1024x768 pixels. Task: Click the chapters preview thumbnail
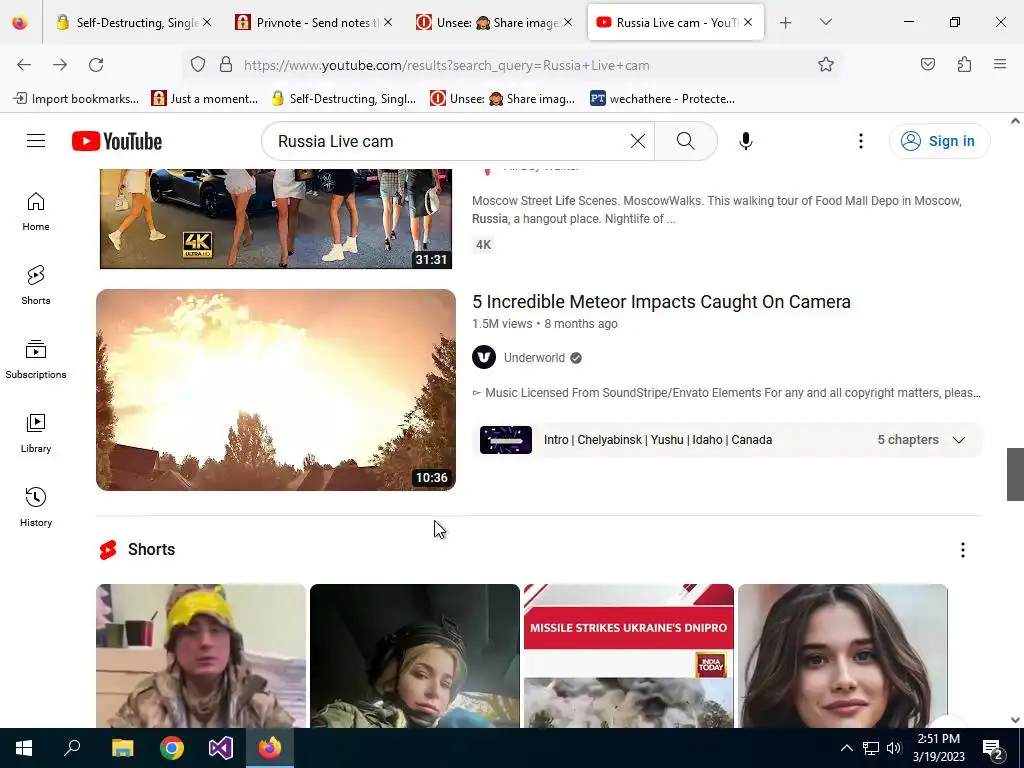pos(505,440)
